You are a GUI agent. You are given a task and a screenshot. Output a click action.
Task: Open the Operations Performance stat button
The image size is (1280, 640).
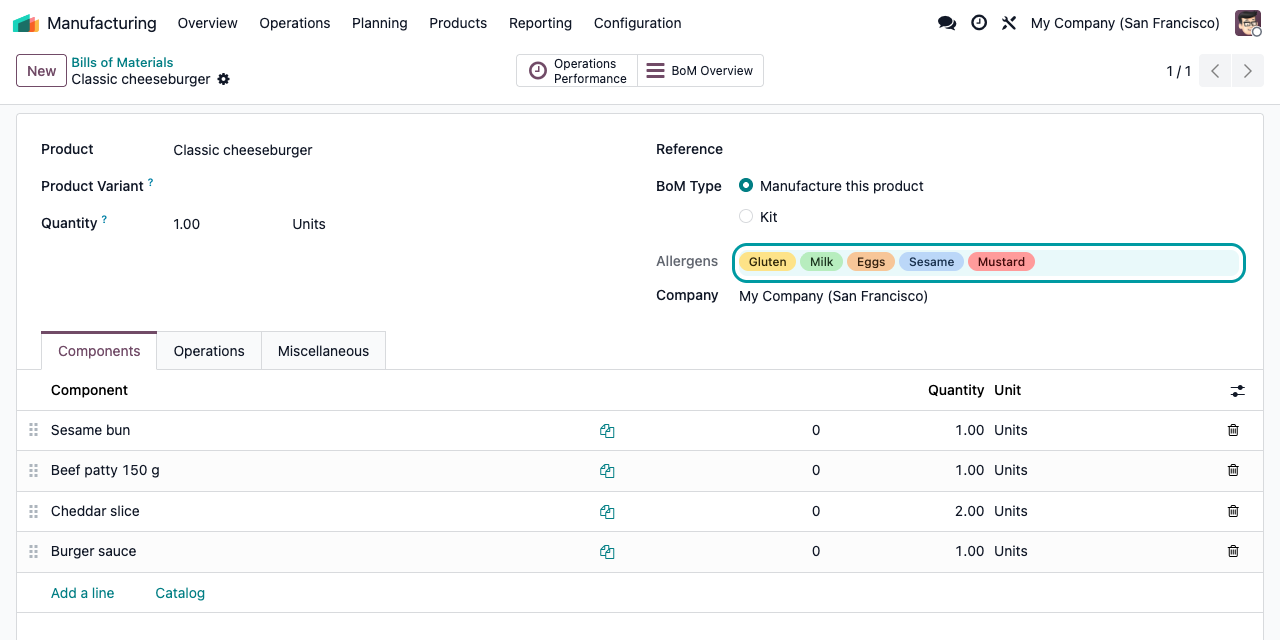click(577, 71)
